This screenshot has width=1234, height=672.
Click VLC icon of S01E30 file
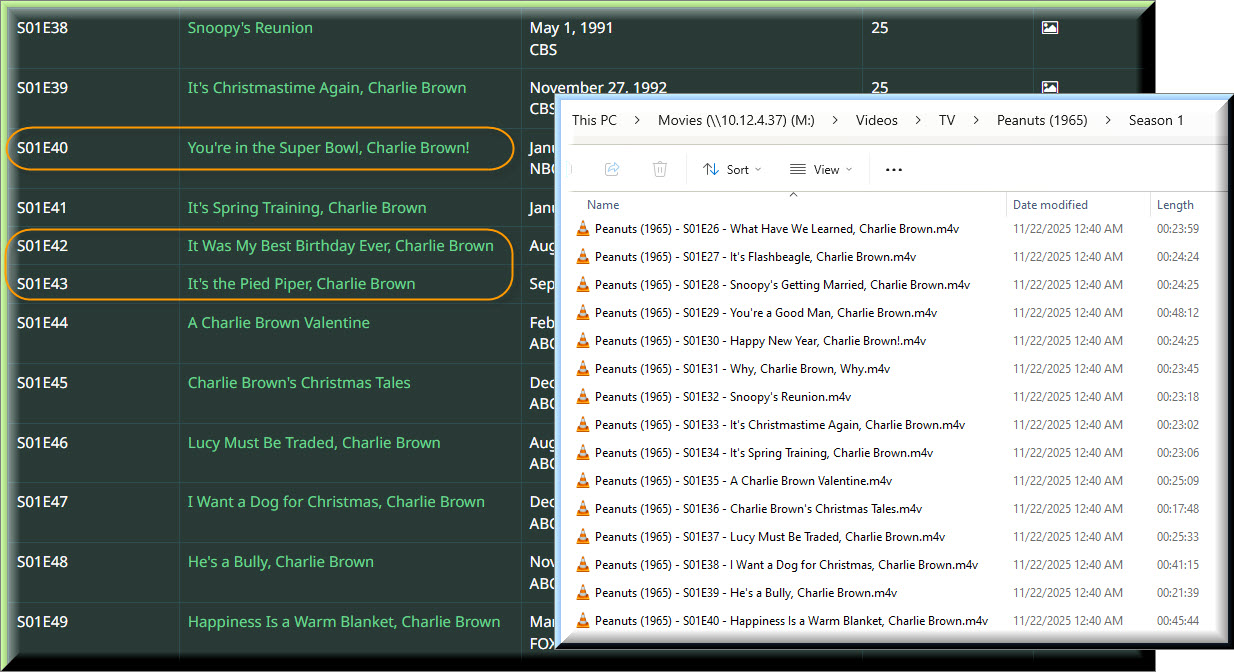[x=583, y=341]
